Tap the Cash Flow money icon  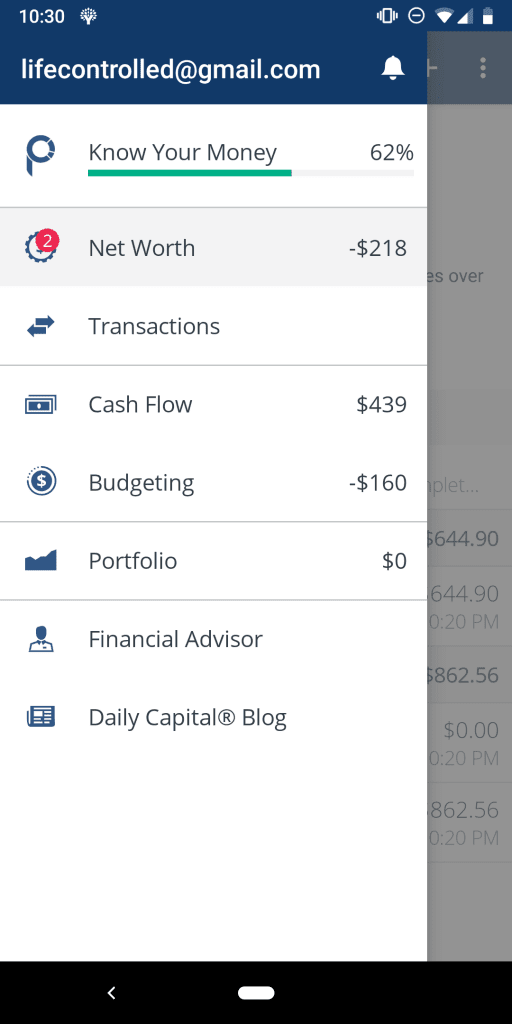click(x=40, y=405)
